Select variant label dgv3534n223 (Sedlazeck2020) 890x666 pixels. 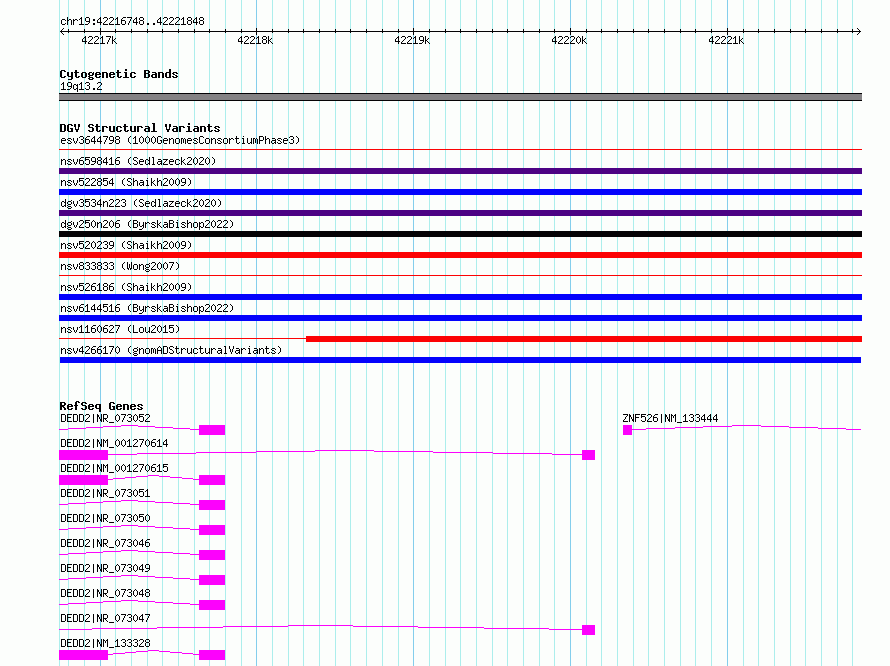click(141, 203)
